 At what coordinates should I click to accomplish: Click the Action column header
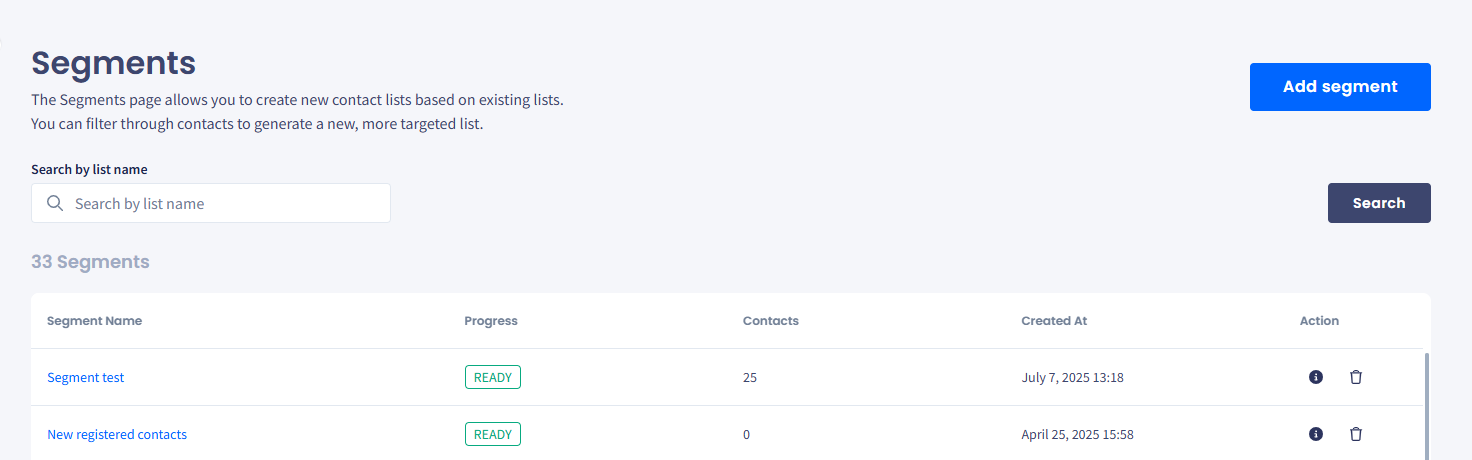point(1319,321)
